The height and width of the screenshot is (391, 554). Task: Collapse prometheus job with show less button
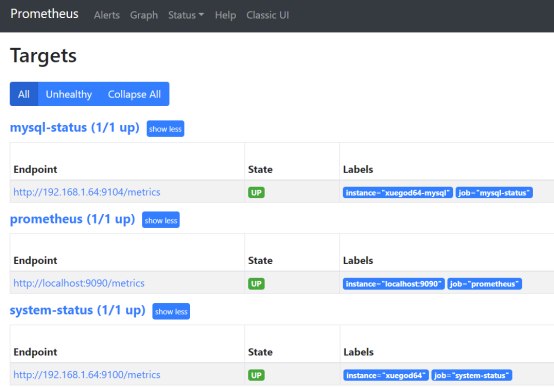click(x=161, y=220)
